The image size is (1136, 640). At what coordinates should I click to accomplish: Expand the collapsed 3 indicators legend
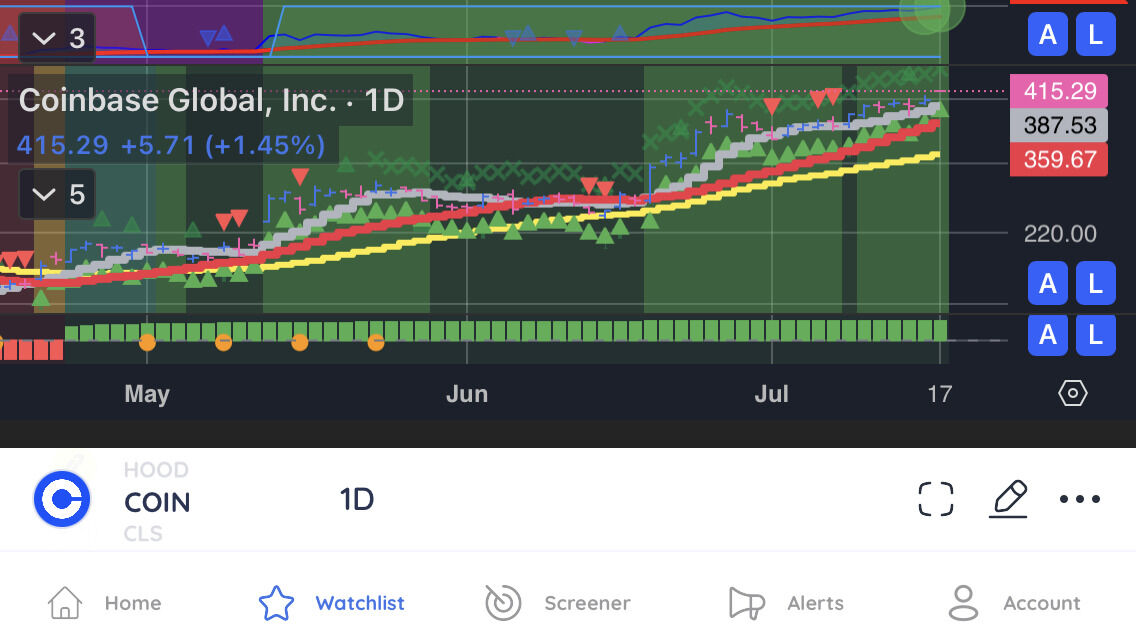coord(57,38)
